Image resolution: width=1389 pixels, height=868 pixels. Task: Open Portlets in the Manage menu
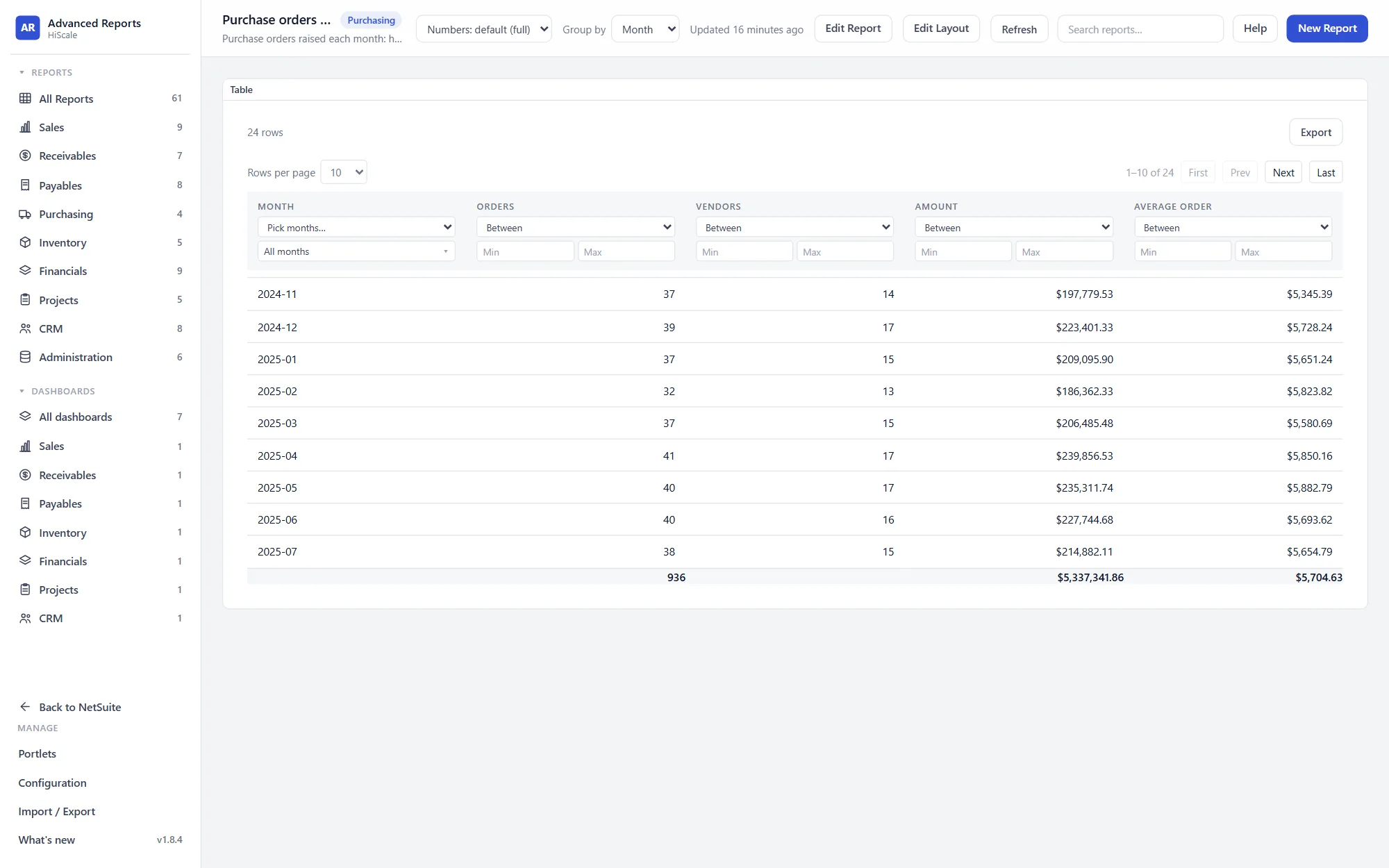point(37,753)
